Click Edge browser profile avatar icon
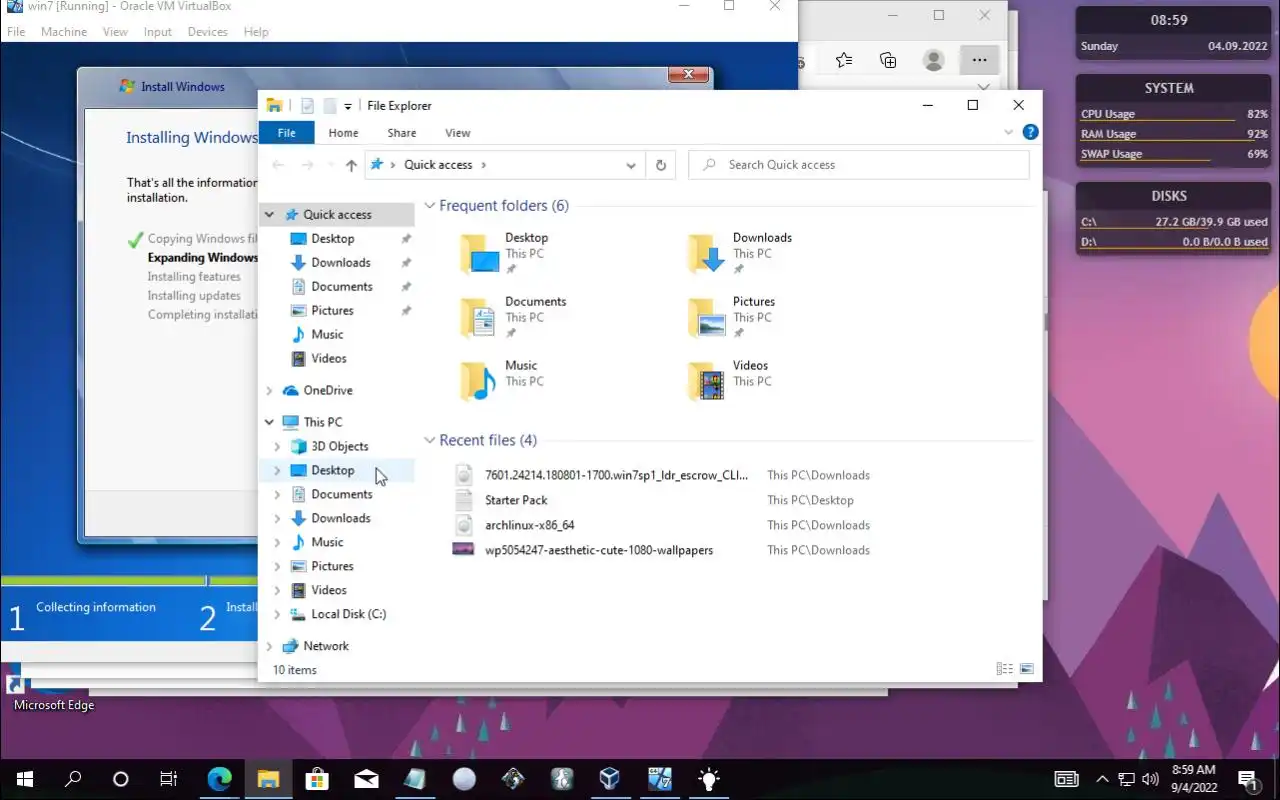The image size is (1280, 800). pyautogui.click(x=934, y=60)
